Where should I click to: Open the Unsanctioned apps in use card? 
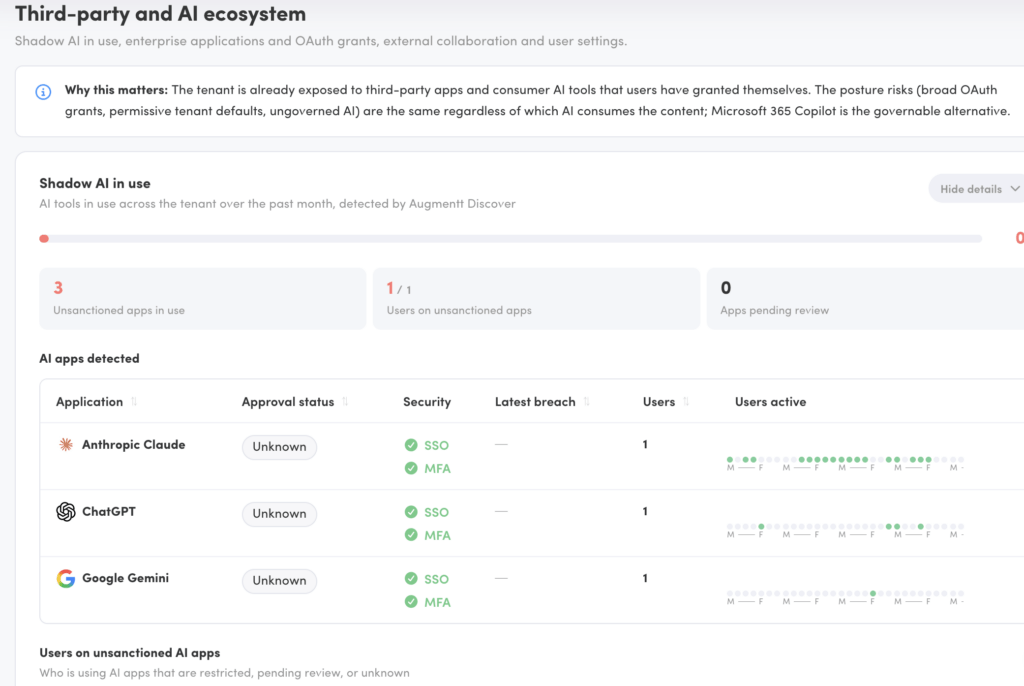tap(202, 299)
